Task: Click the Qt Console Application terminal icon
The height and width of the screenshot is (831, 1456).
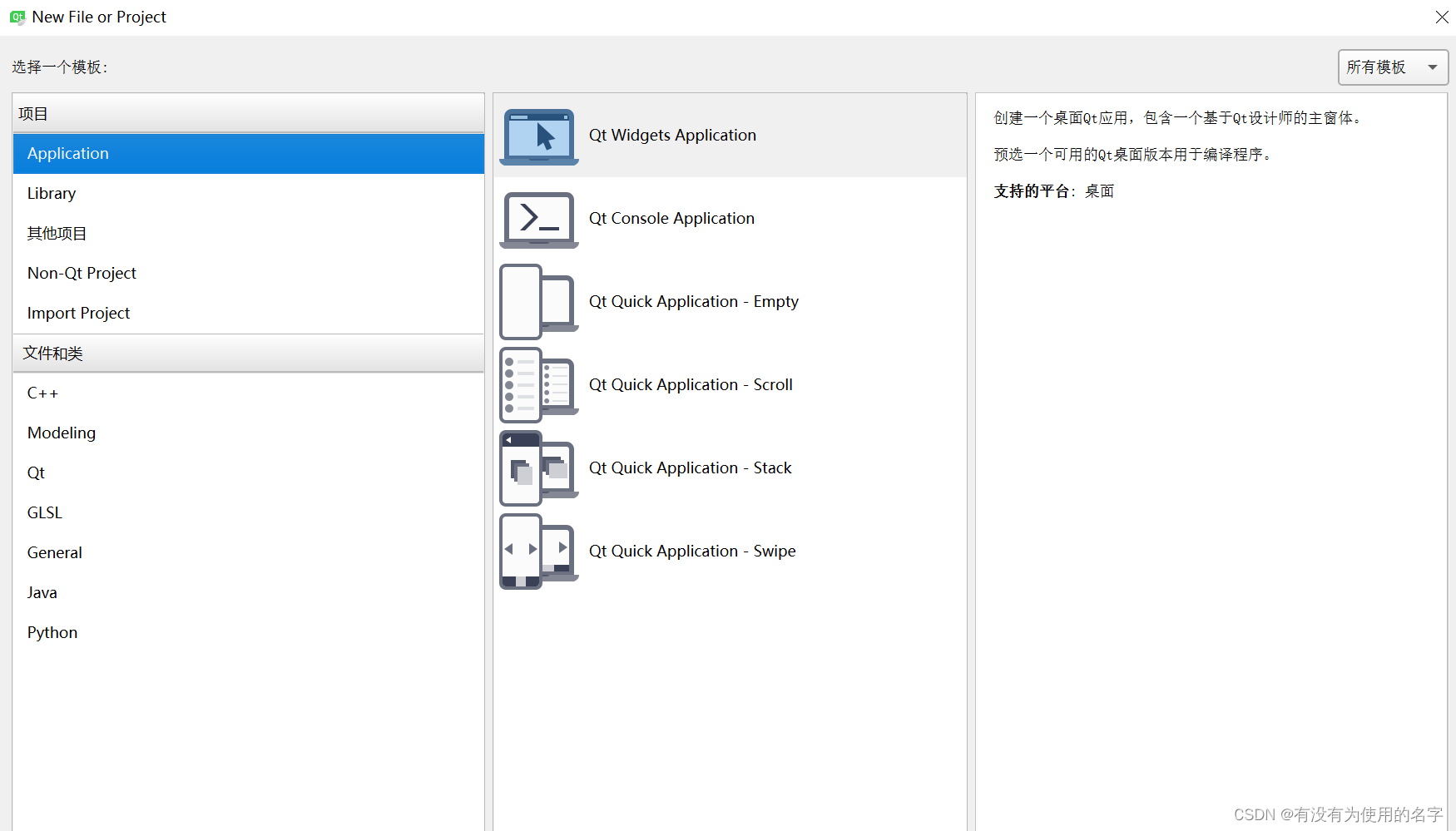Action: click(539, 220)
